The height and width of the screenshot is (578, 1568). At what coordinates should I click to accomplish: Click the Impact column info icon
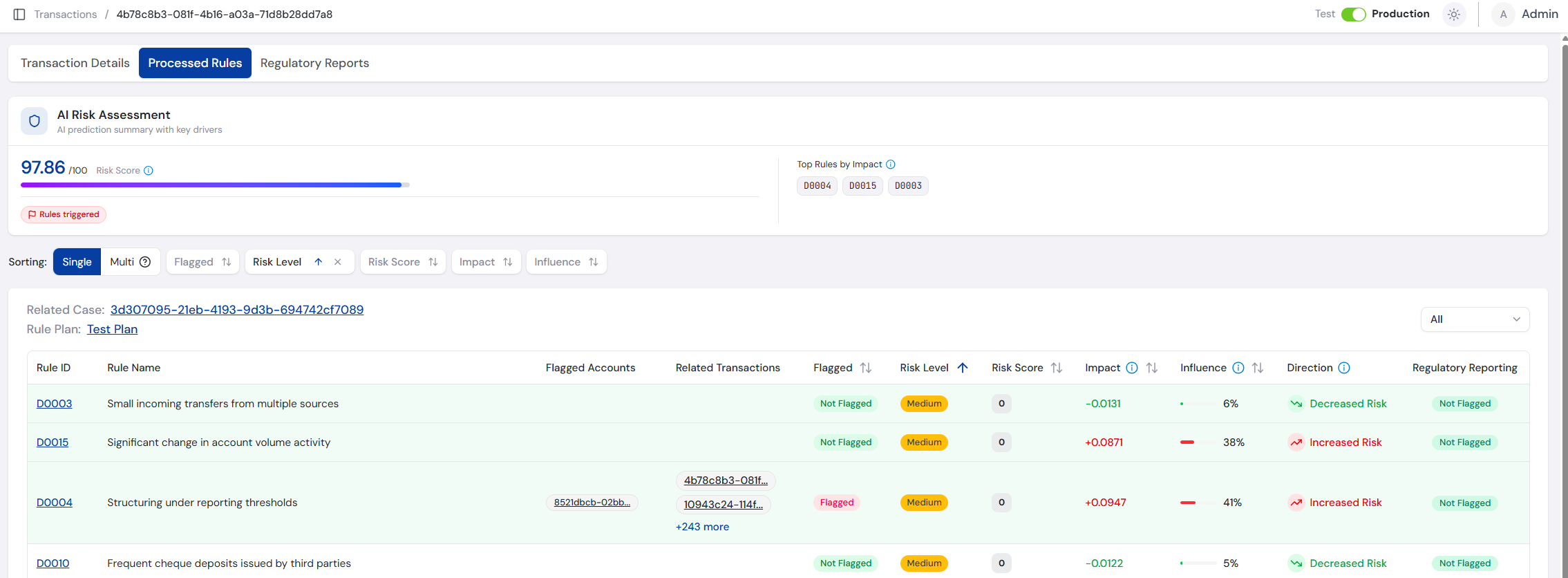pos(1132,368)
